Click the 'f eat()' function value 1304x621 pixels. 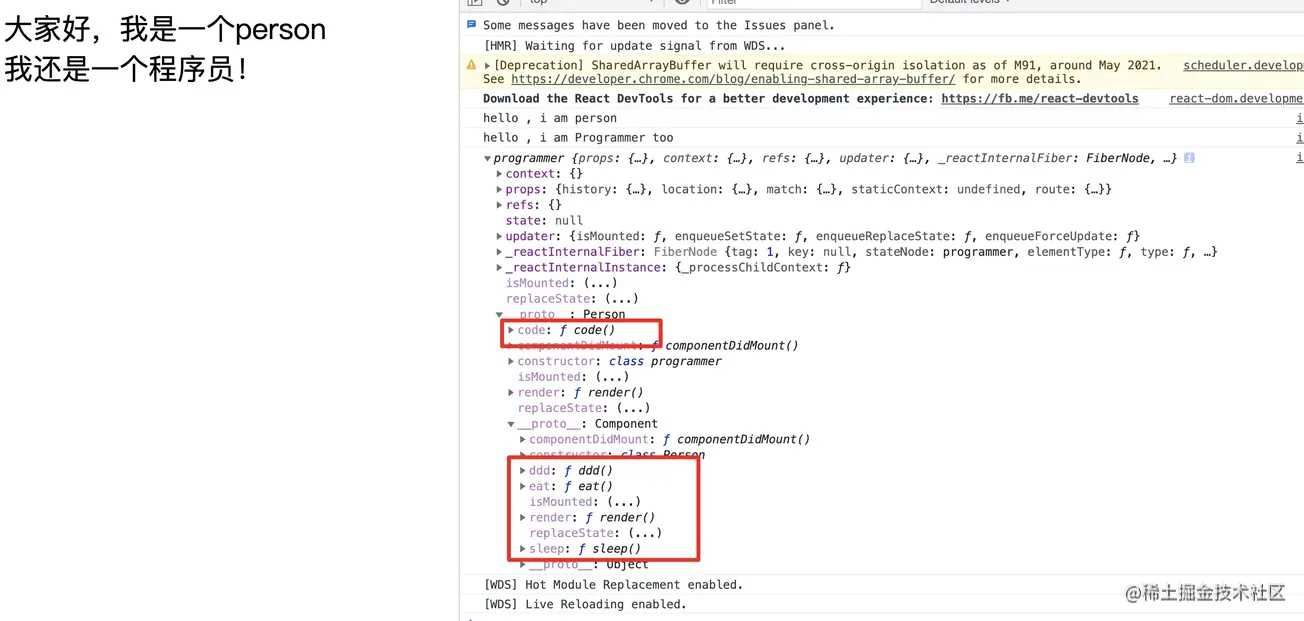(588, 486)
